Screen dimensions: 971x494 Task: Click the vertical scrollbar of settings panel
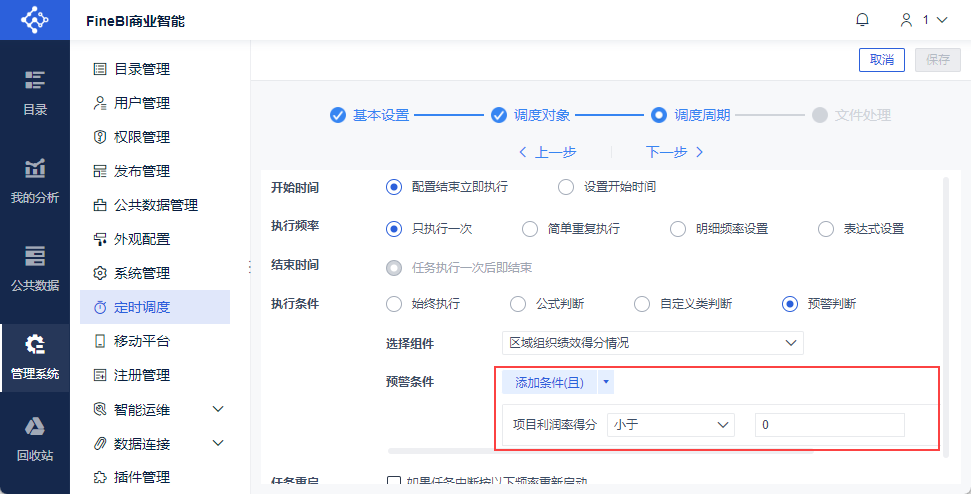pos(945,317)
